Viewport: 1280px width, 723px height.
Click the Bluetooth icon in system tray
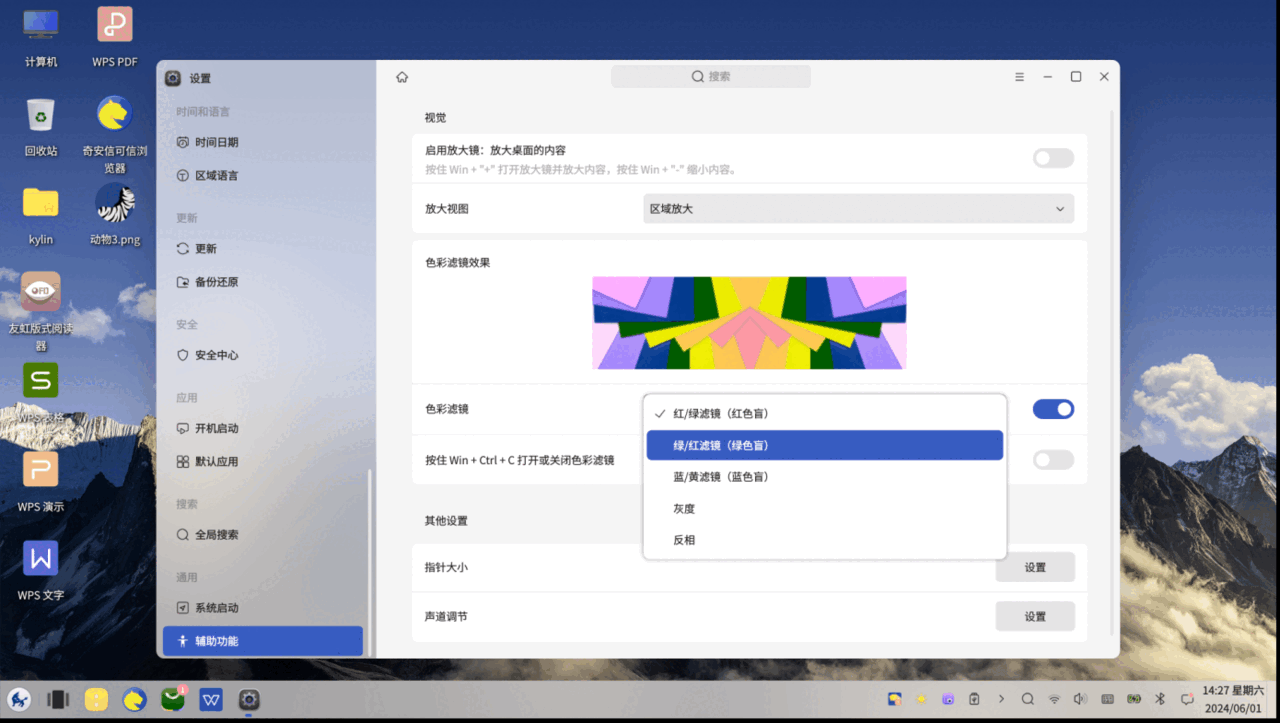click(x=1160, y=699)
